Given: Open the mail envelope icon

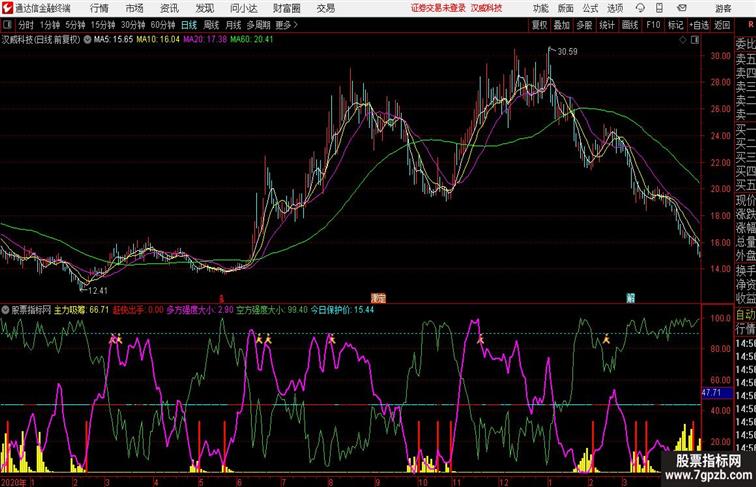Looking at the screenshot, I should [x=682, y=8].
